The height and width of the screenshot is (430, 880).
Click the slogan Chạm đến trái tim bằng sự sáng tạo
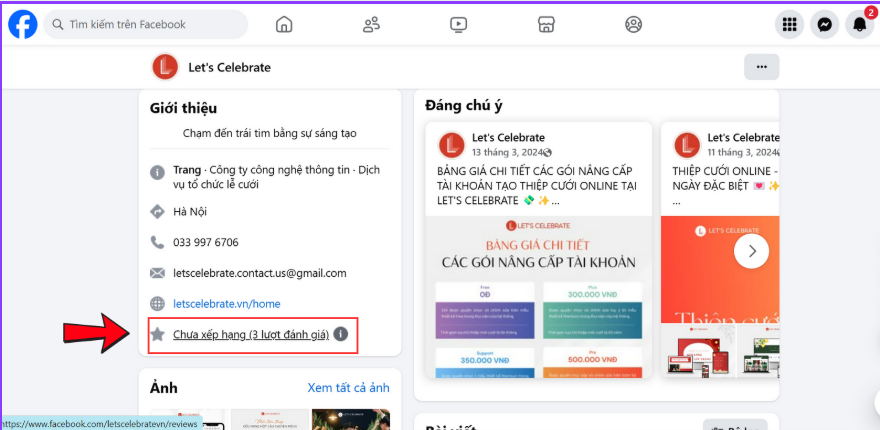point(270,134)
